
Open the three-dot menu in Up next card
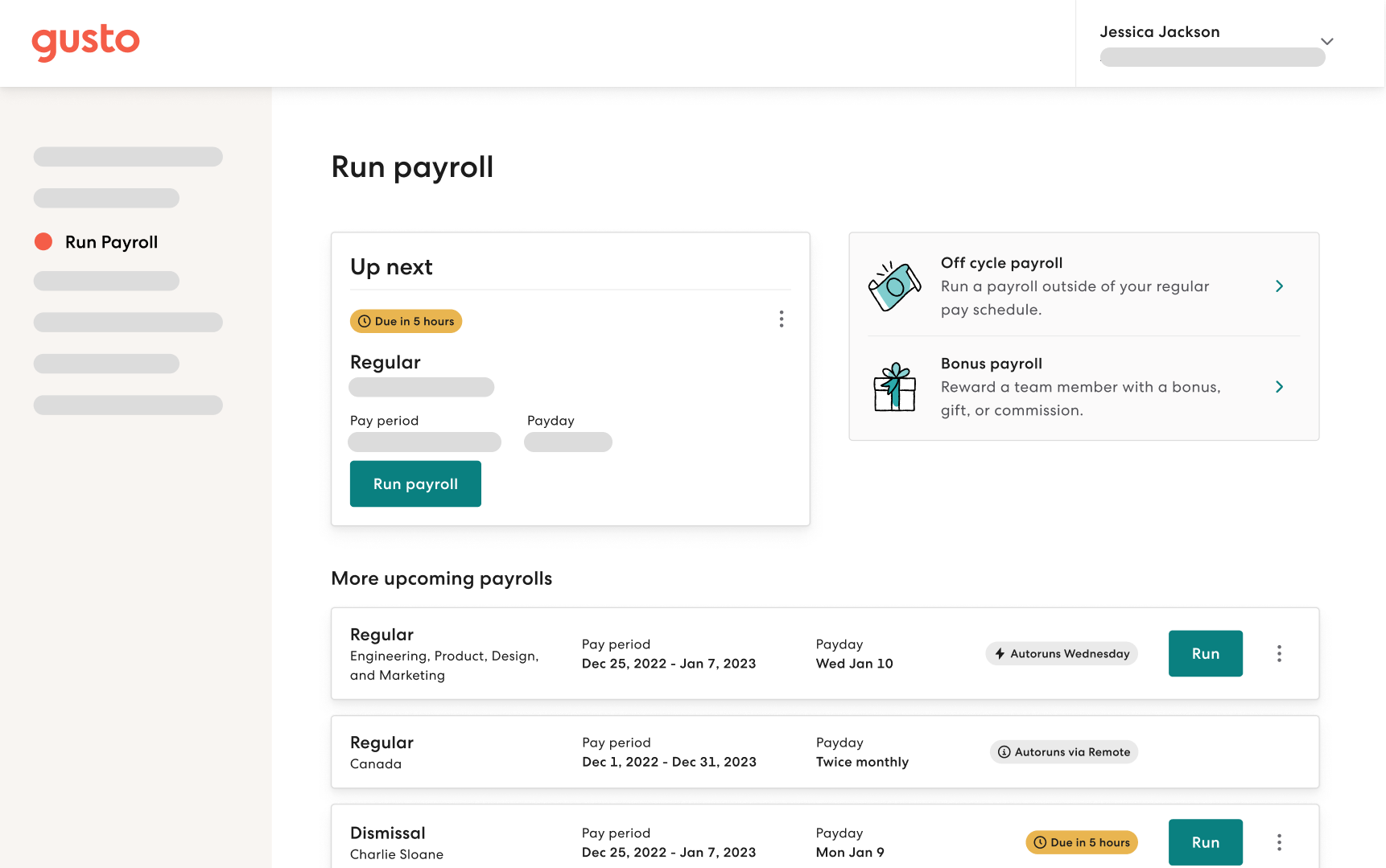click(781, 319)
